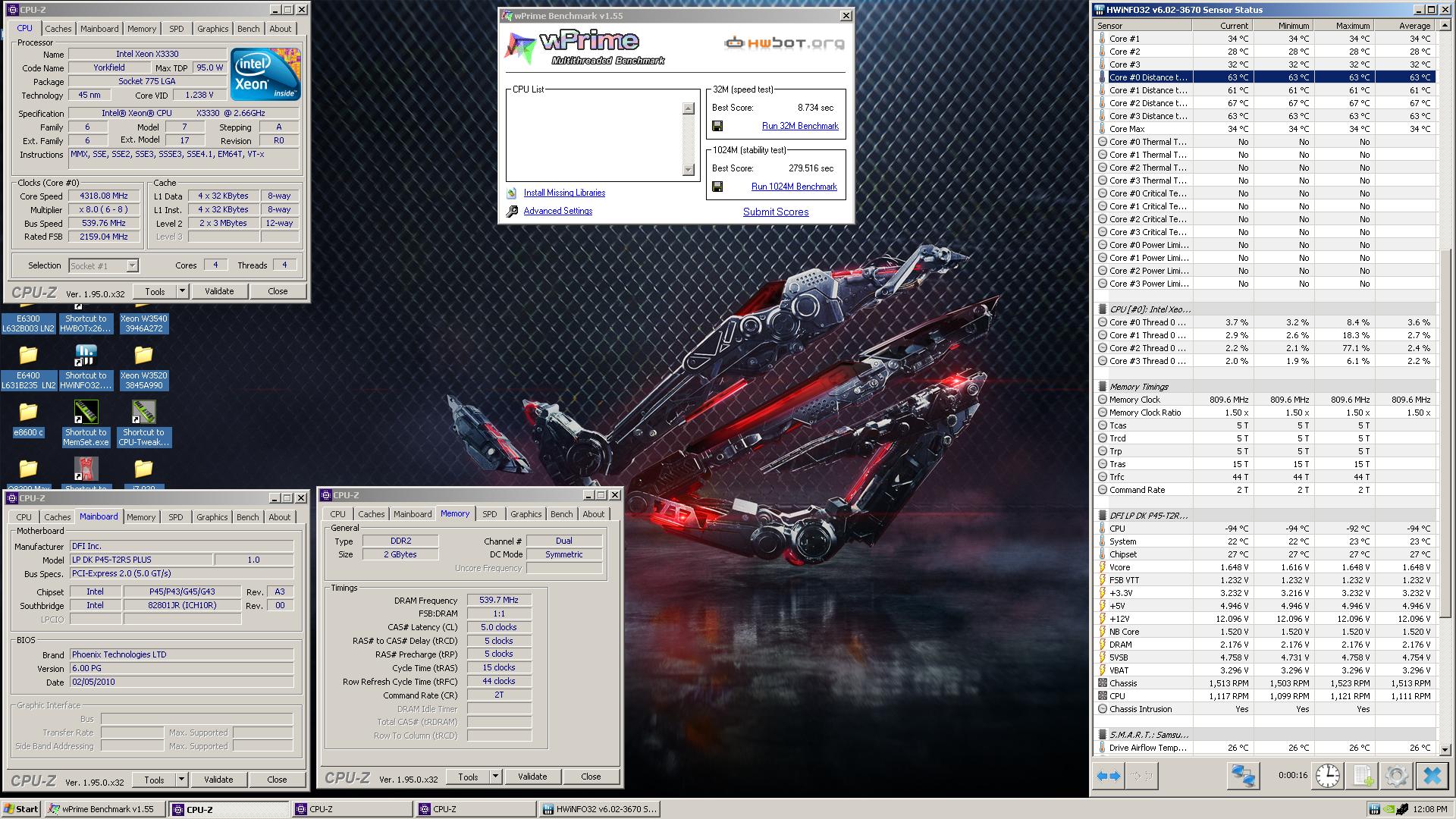
Task: Switch to Caches tab in top CPU-Z window
Action: pos(58,29)
